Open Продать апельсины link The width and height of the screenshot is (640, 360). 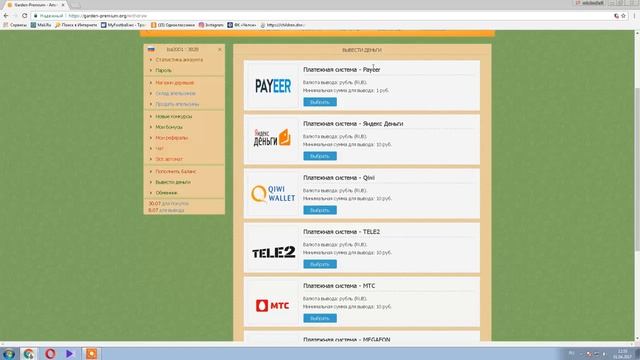[177, 104]
